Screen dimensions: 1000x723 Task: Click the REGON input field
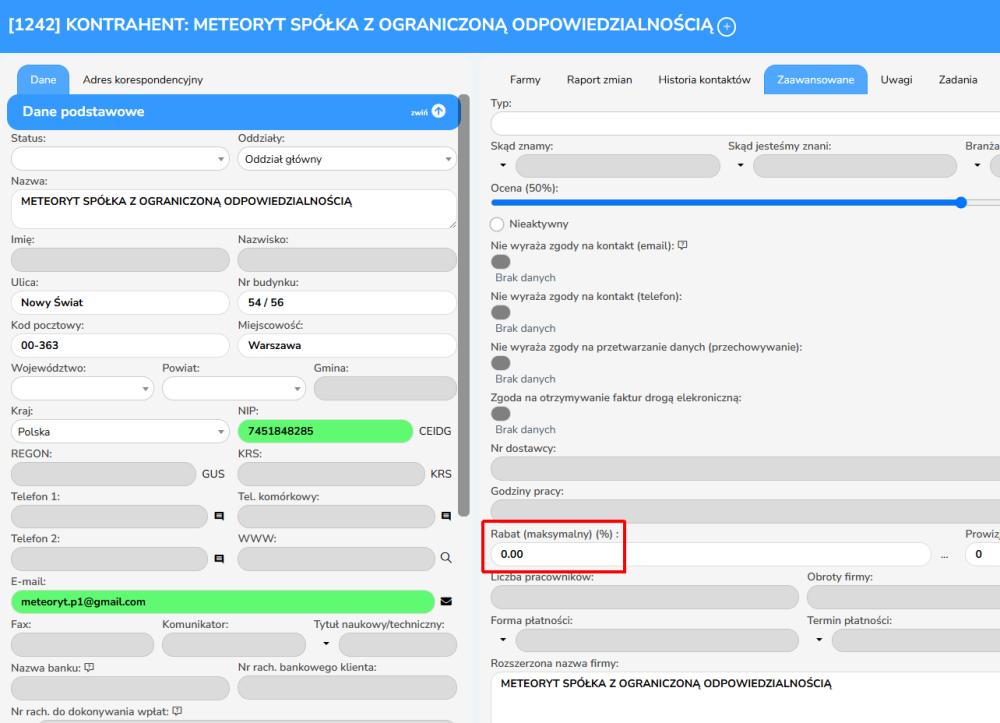(x=103, y=474)
